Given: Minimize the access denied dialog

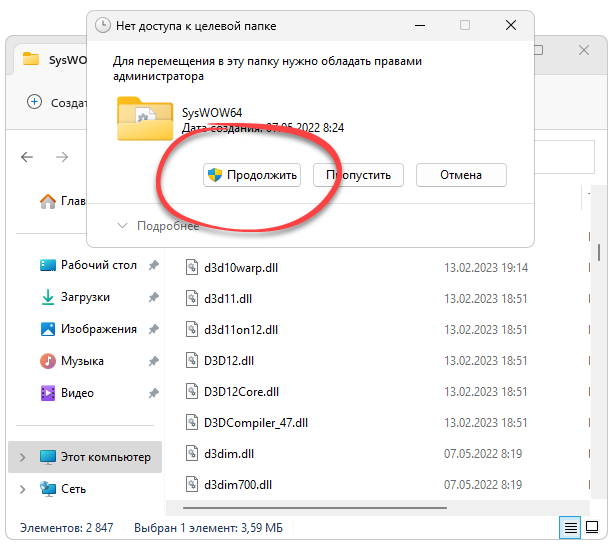Looking at the screenshot, I should 420,25.
